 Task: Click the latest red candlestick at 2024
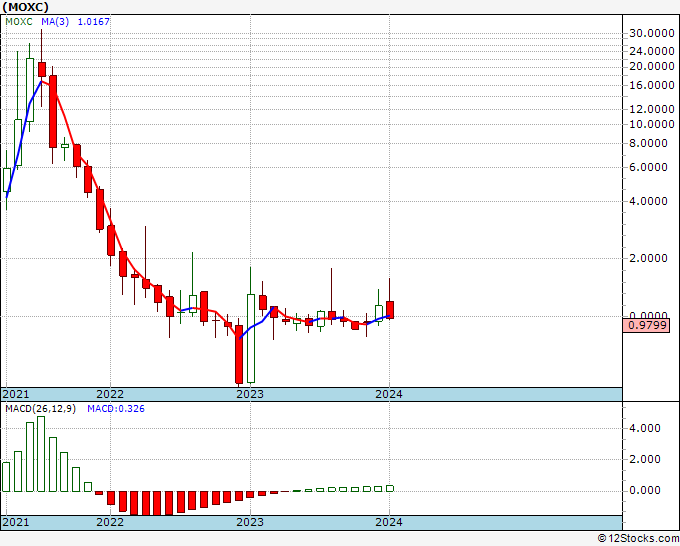(x=390, y=310)
